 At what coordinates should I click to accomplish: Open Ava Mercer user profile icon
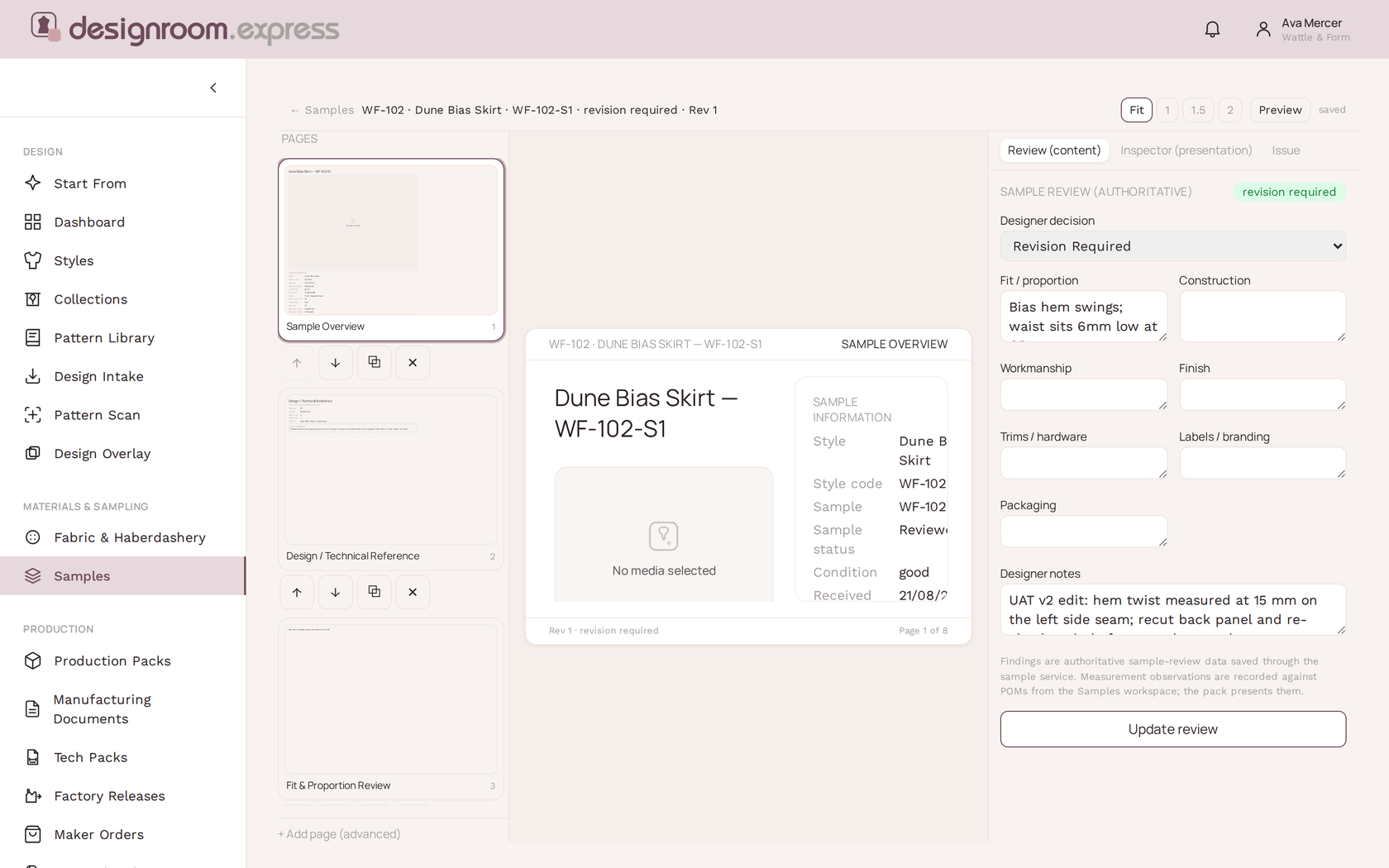[1263, 30]
